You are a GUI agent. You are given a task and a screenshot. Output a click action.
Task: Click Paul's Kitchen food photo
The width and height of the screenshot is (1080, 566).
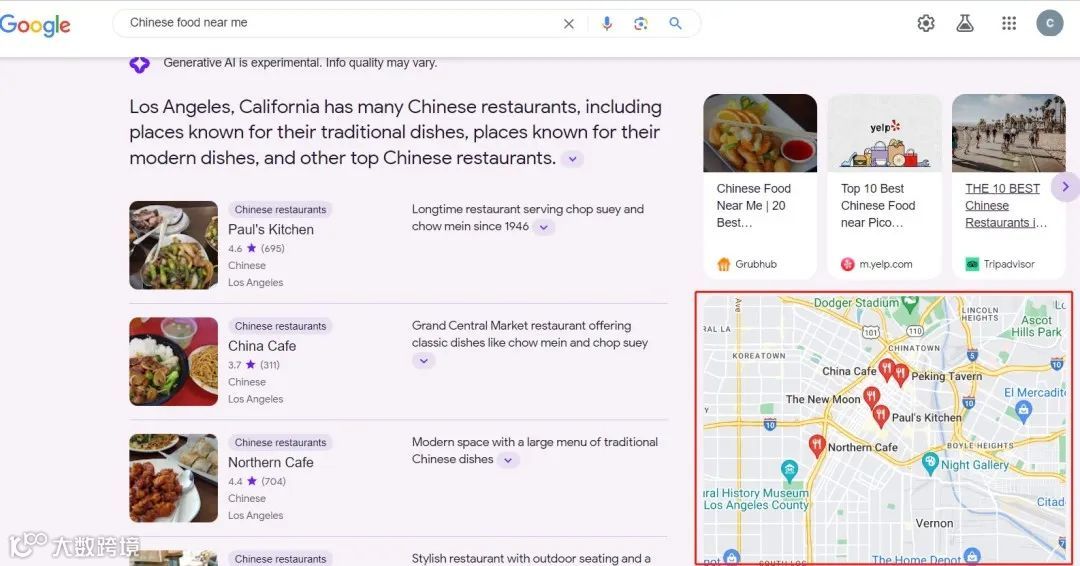174,245
